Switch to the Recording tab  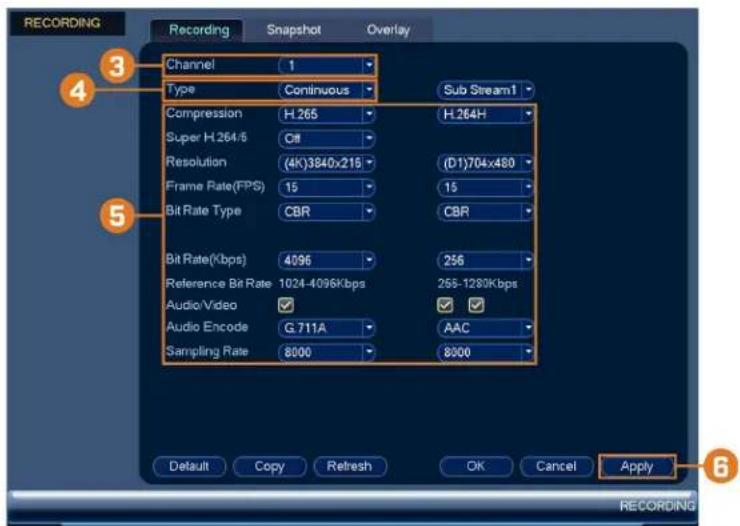199,30
